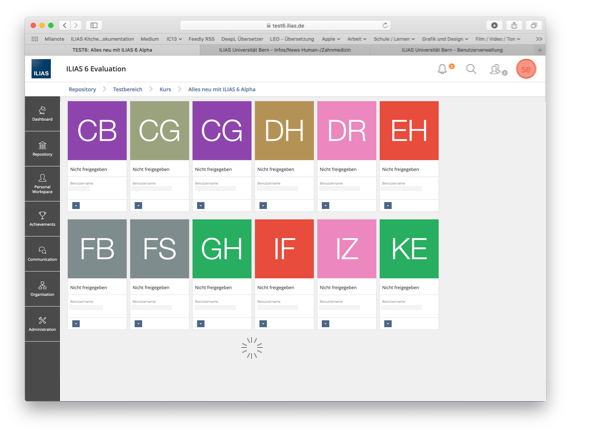Select the Achievements trophy icon
This screenshot has height=434, width=600.
coord(42,218)
